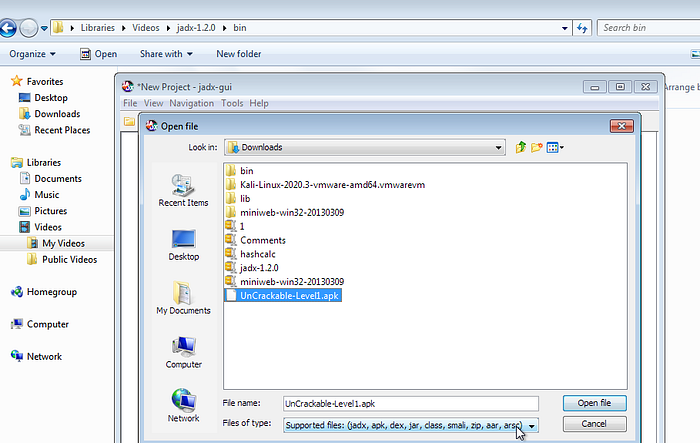Open Look in Downloads dropdown
The width and height of the screenshot is (700, 443).
point(499,147)
